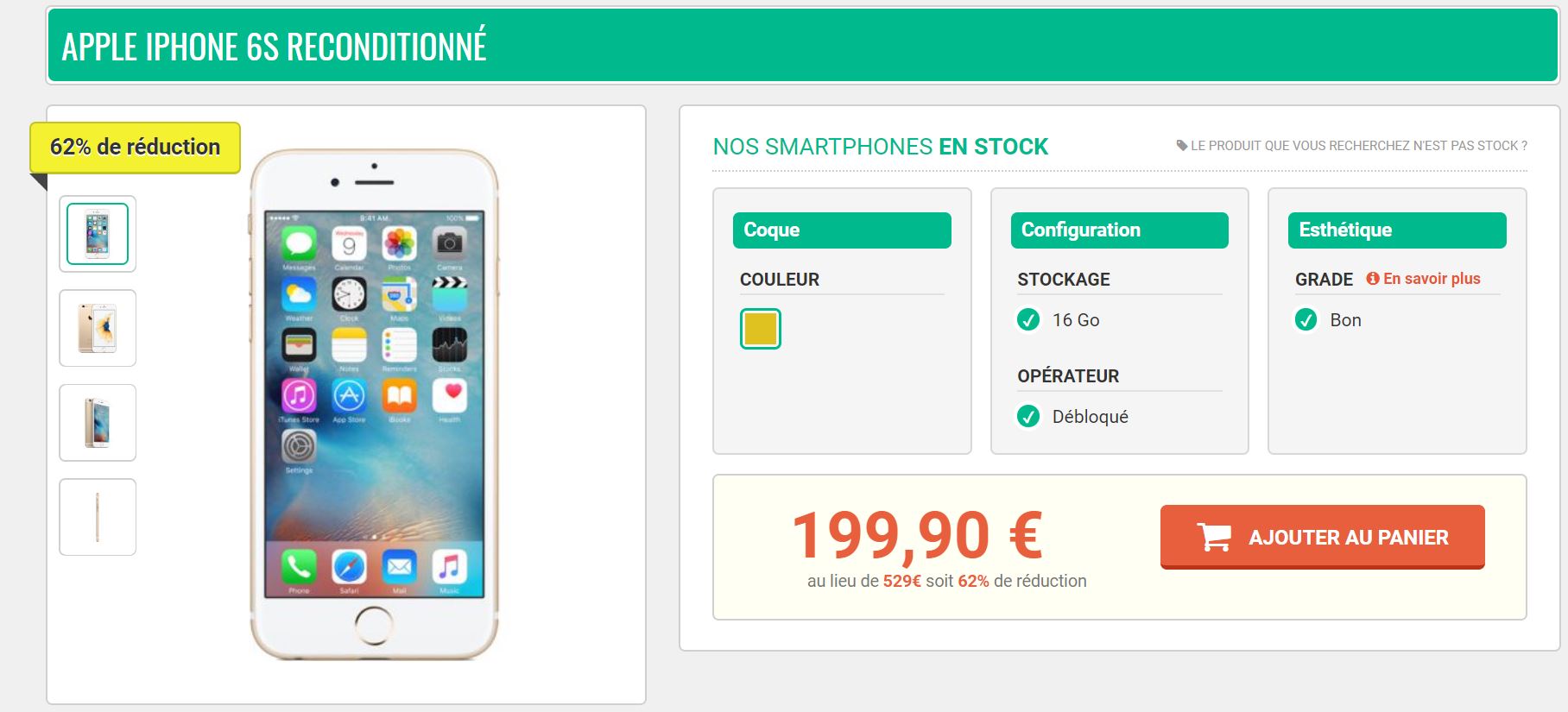Click the 62% de réduction yellow badge
The height and width of the screenshot is (712, 1568).
(x=136, y=148)
